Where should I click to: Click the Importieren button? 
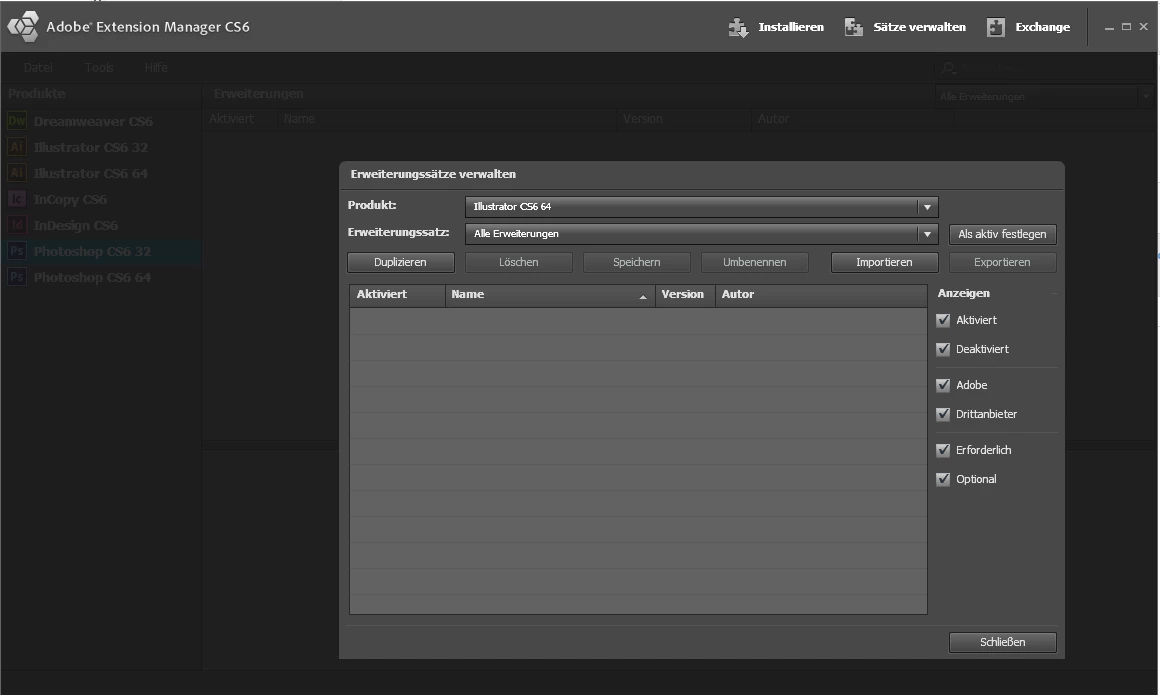[884, 262]
